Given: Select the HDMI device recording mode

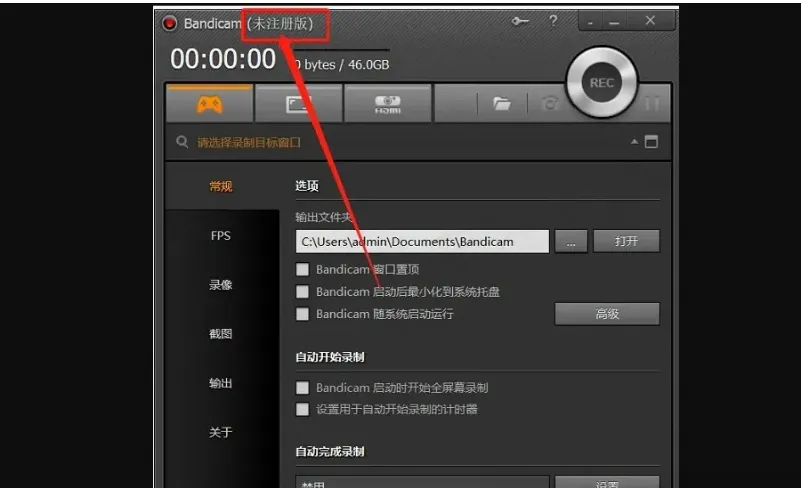Looking at the screenshot, I should point(388,104).
